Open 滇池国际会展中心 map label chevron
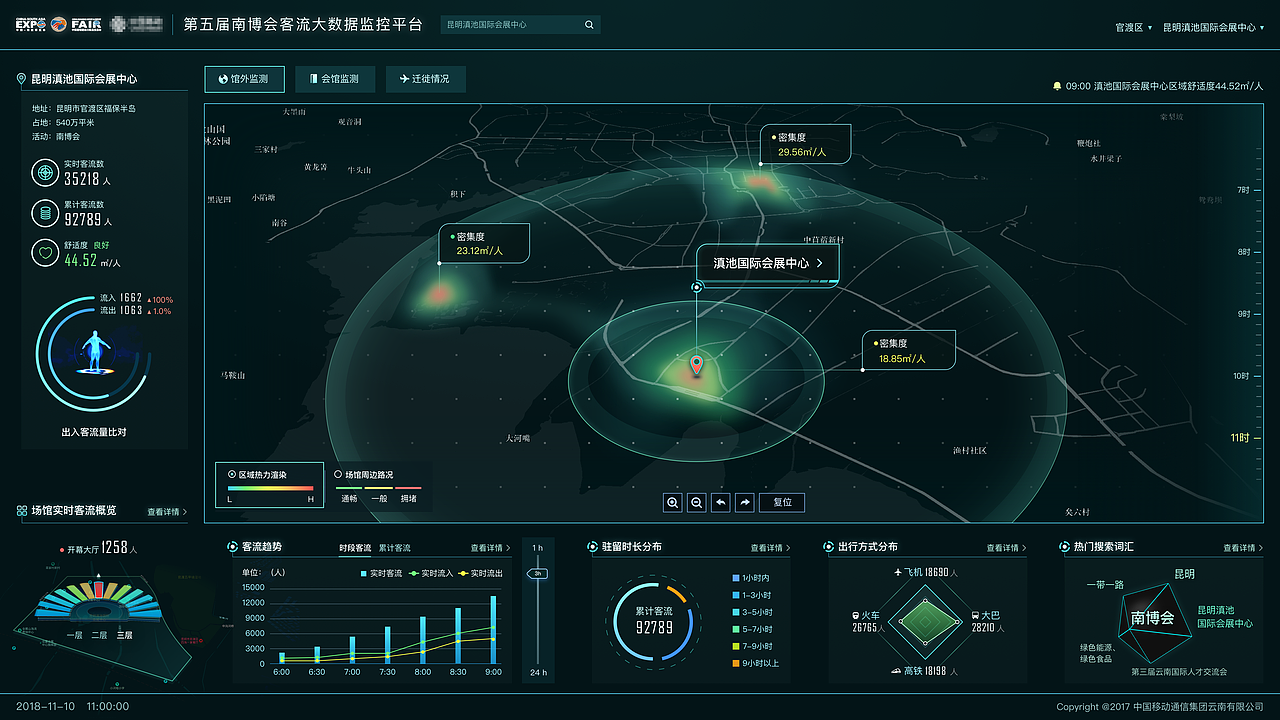Screen dimensions: 1280x720 pyautogui.click(x=820, y=264)
